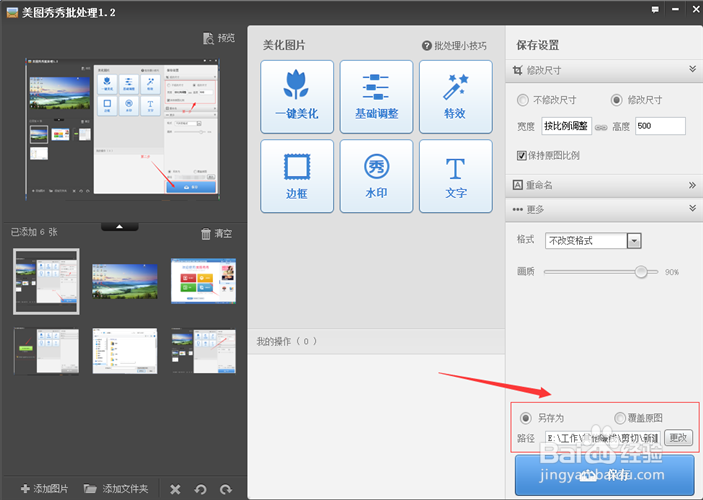Click the 宽度 width input field

tap(566, 126)
